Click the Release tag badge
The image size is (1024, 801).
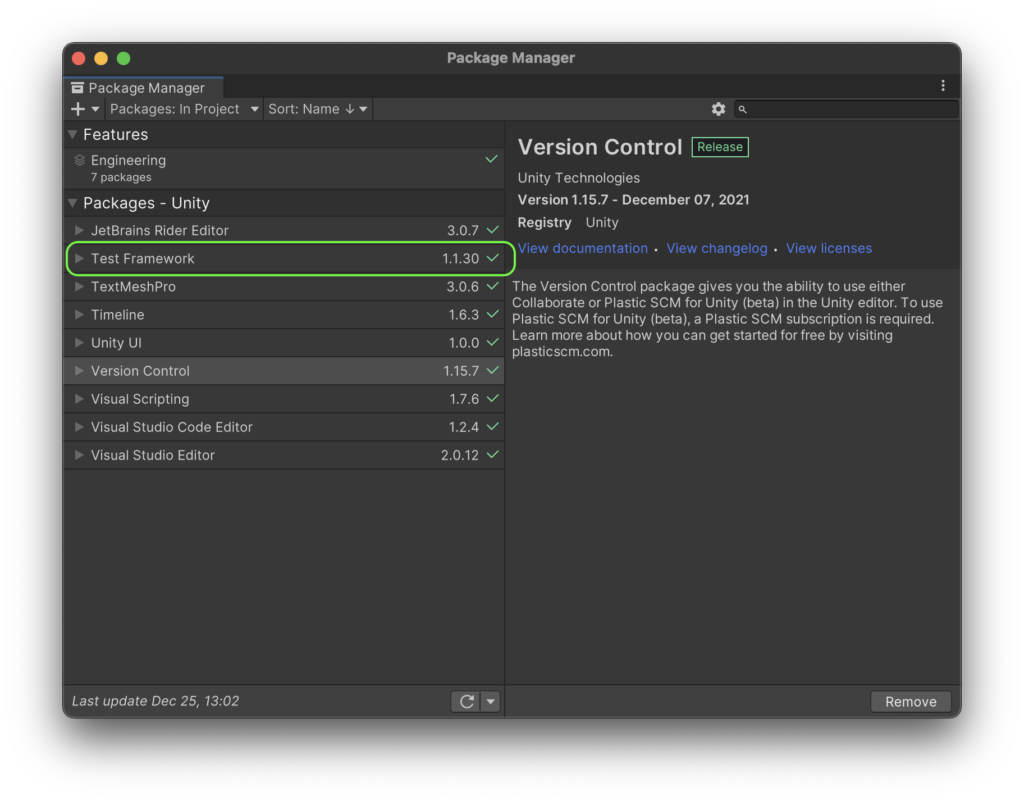tap(720, 147)
